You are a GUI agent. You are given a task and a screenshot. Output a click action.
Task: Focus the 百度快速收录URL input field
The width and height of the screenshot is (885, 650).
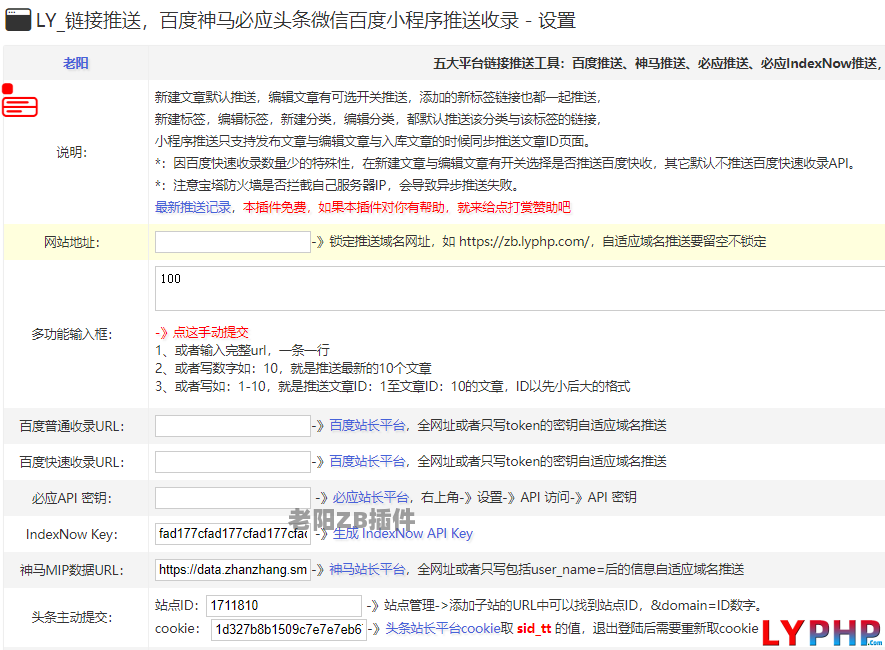pos(233,462)
